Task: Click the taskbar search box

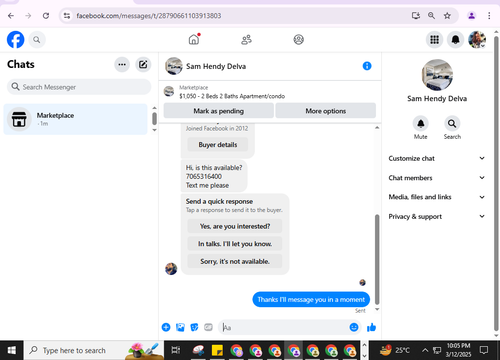Action: 94,350
